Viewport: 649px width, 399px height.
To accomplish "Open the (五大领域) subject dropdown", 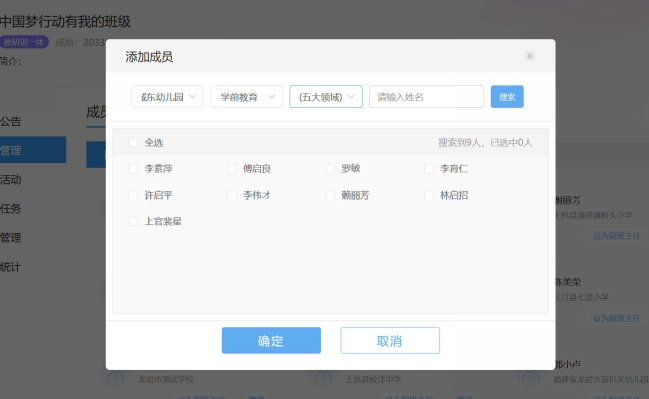I will point(326,97).
